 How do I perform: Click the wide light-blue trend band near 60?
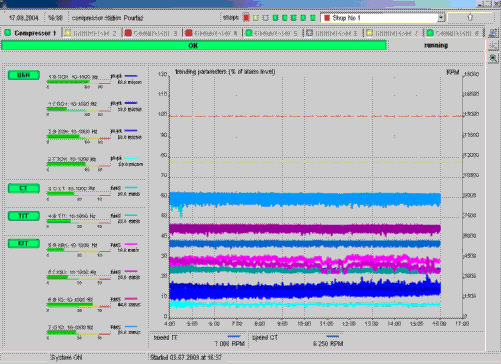pos(305,199)
